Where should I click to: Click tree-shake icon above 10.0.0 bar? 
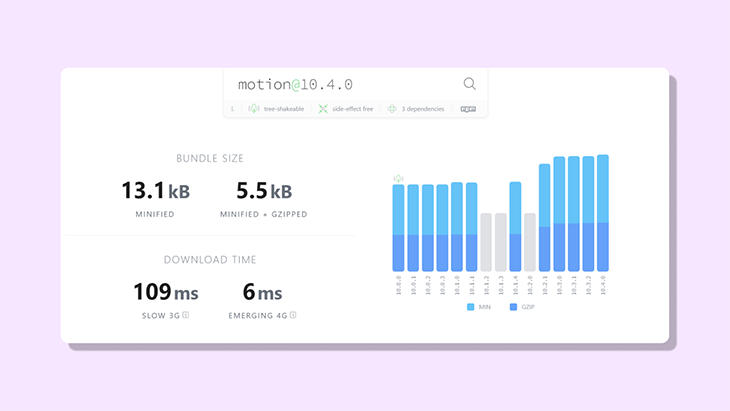click(x=398, y=178)
